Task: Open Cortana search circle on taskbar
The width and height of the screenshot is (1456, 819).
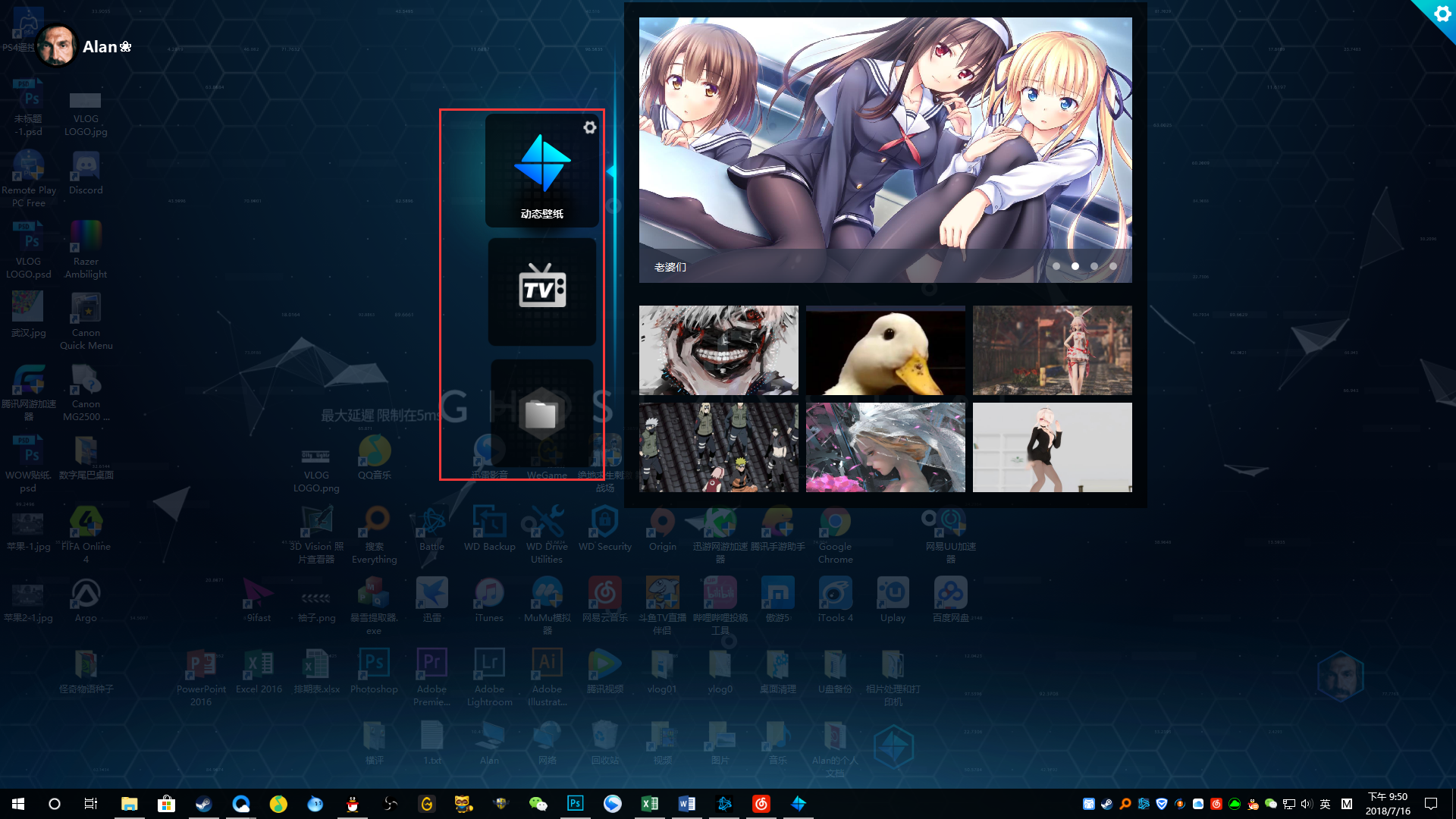Action: (55, 804)
